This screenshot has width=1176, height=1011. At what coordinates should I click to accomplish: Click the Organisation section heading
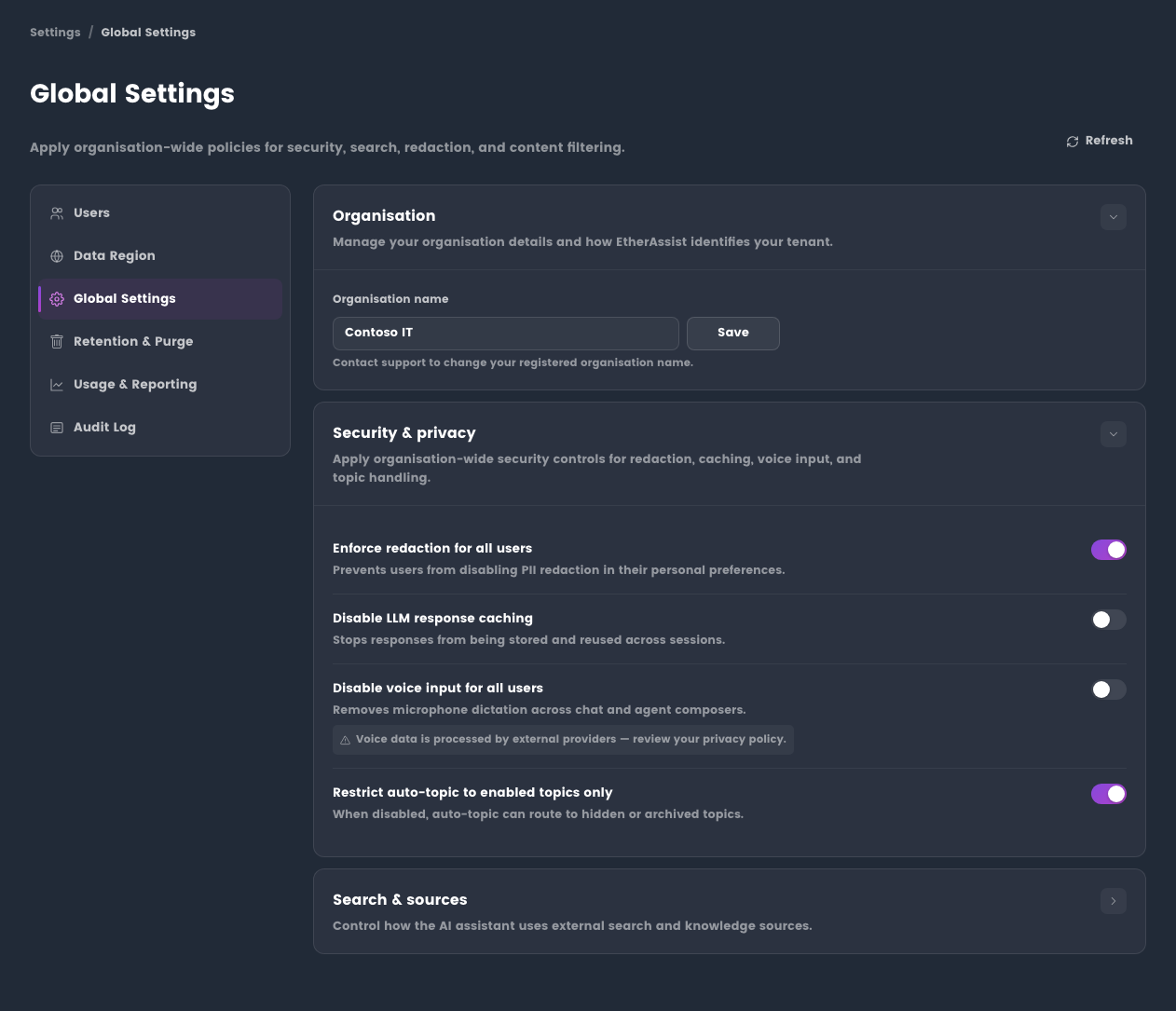(384, 216)
